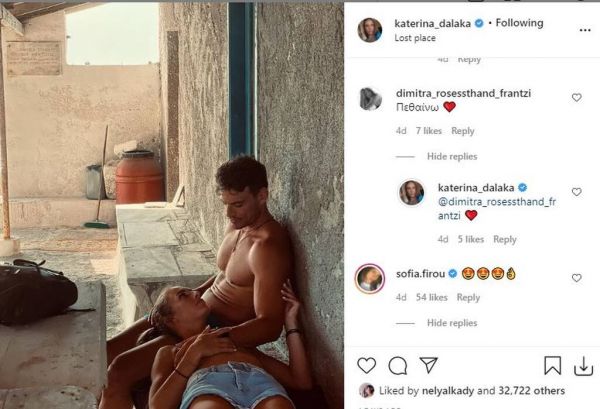Like katerina_dalaka's reply comment

click(577, 192)
